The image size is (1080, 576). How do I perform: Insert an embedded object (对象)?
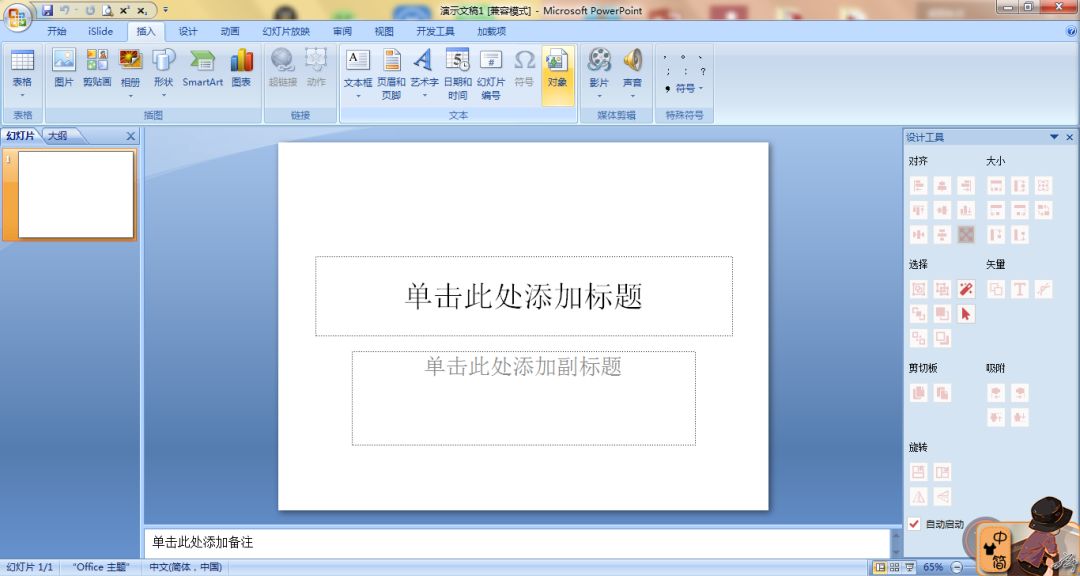[x=557, y=71]
